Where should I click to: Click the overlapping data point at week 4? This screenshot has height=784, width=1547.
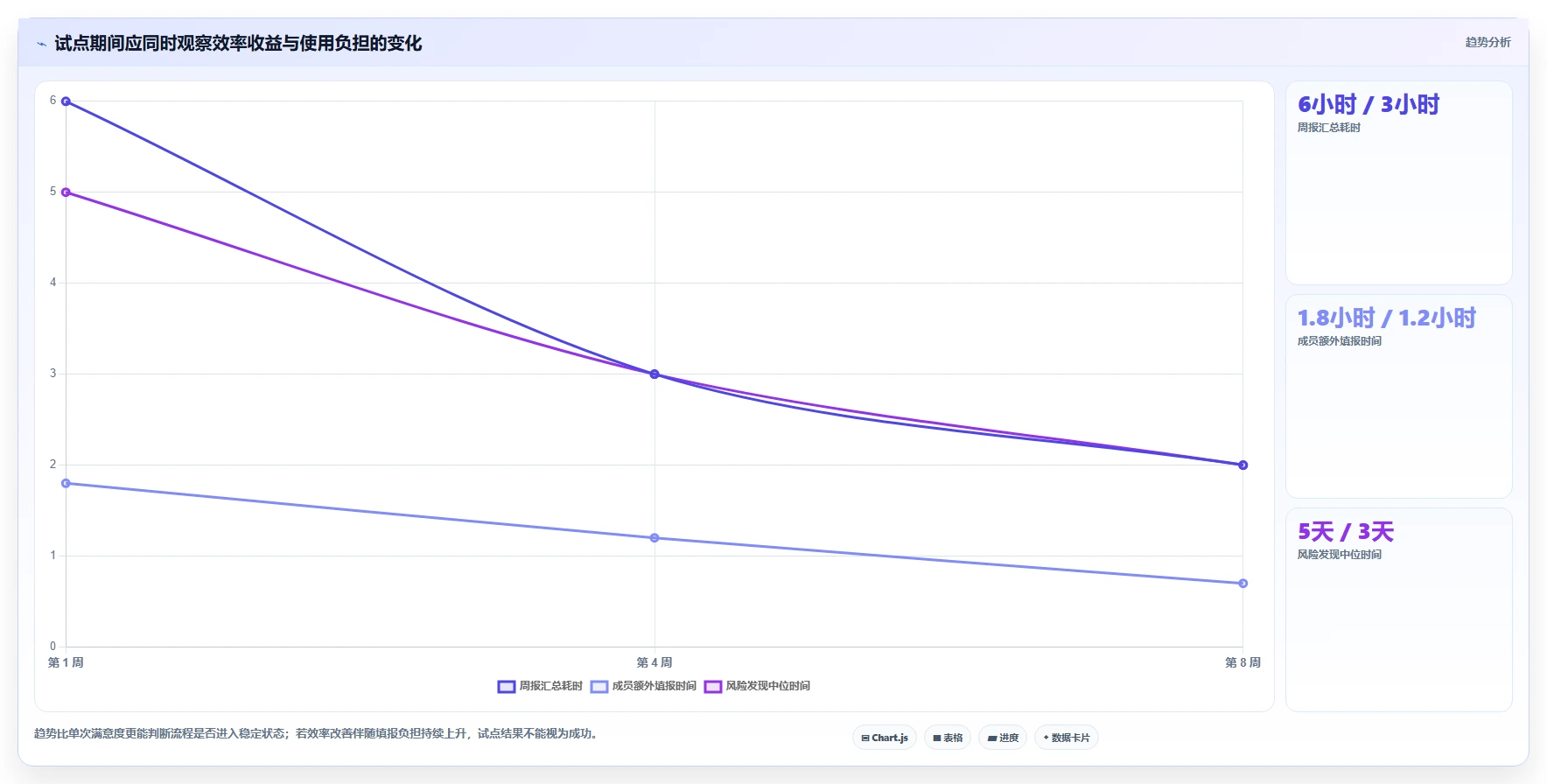click(x=654, y=374)
